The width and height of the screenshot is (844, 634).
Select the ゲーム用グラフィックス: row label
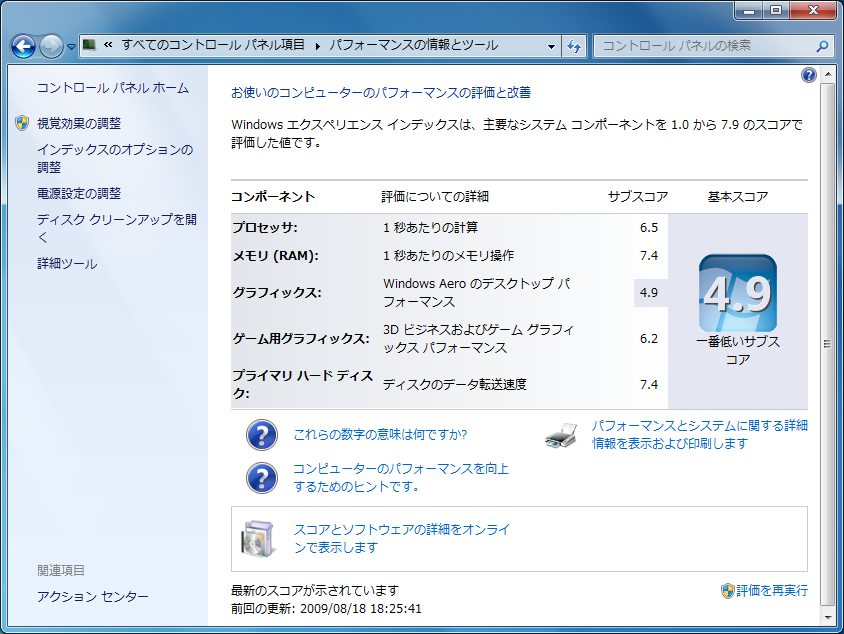(301, 339)
